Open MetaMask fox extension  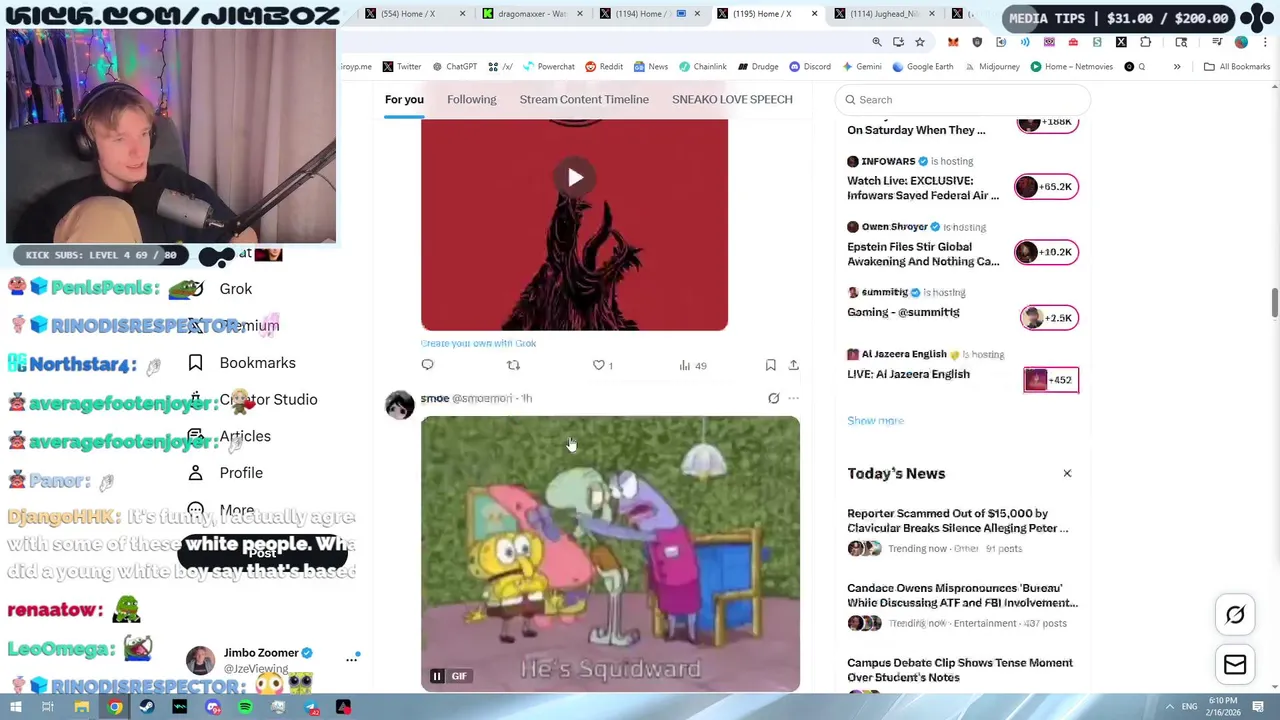(x=953, y=42)
